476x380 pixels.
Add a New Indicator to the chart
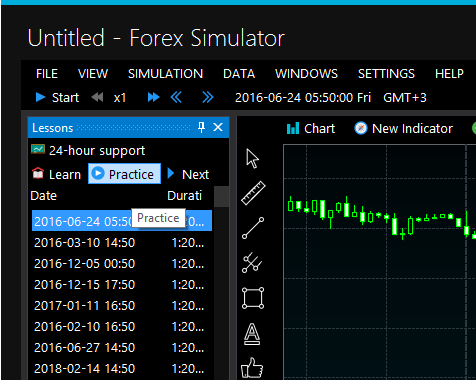coord(404,128)
